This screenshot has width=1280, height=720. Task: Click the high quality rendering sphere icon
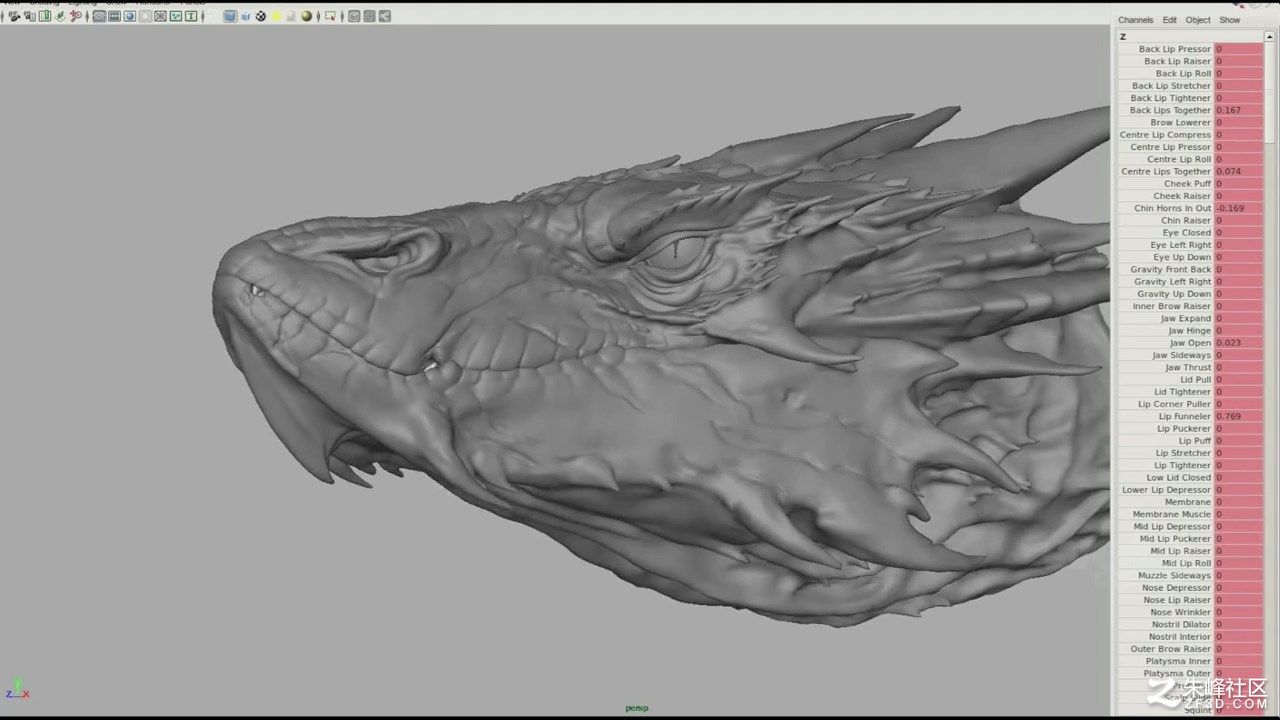[307, 16]
